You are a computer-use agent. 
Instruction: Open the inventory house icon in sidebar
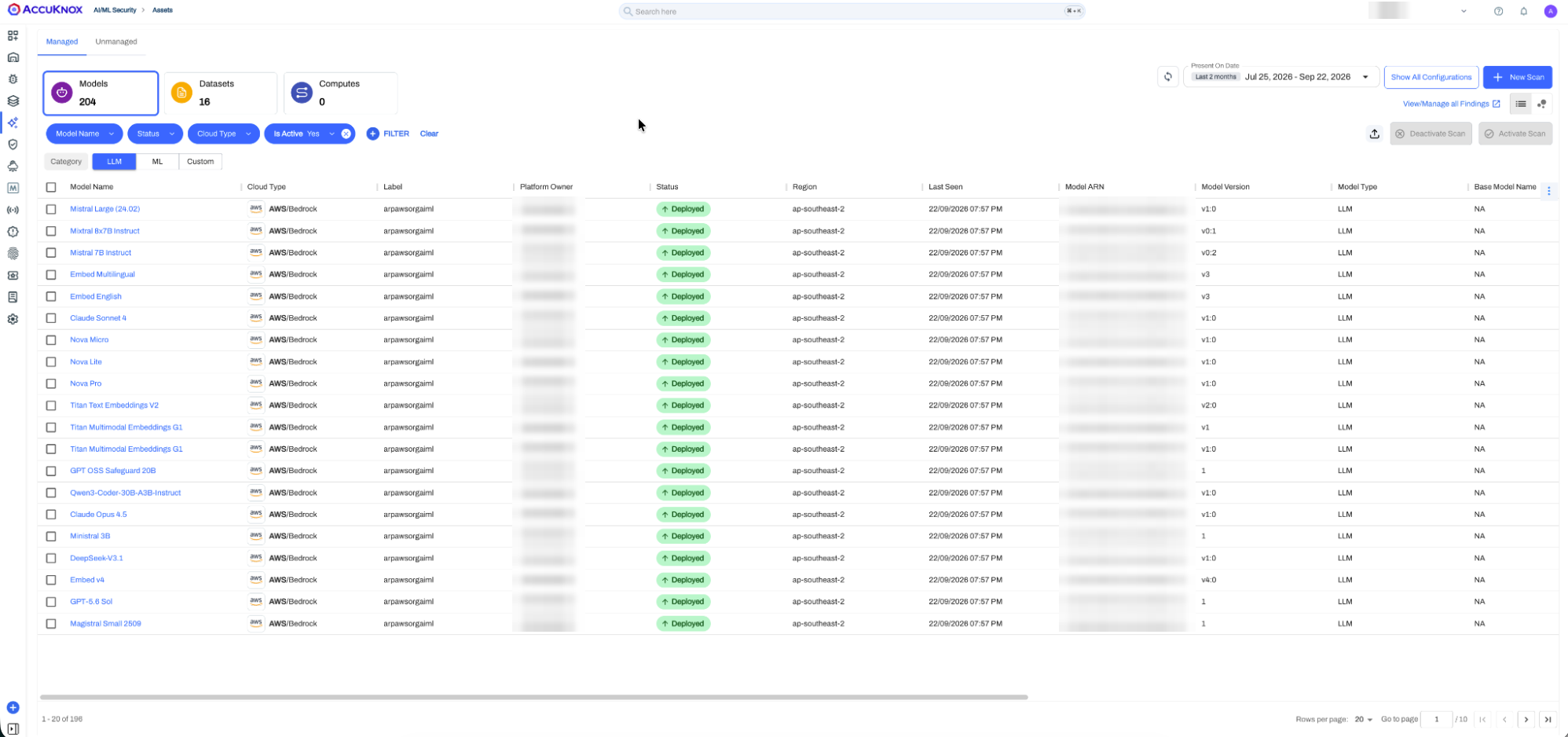point(13,57)
